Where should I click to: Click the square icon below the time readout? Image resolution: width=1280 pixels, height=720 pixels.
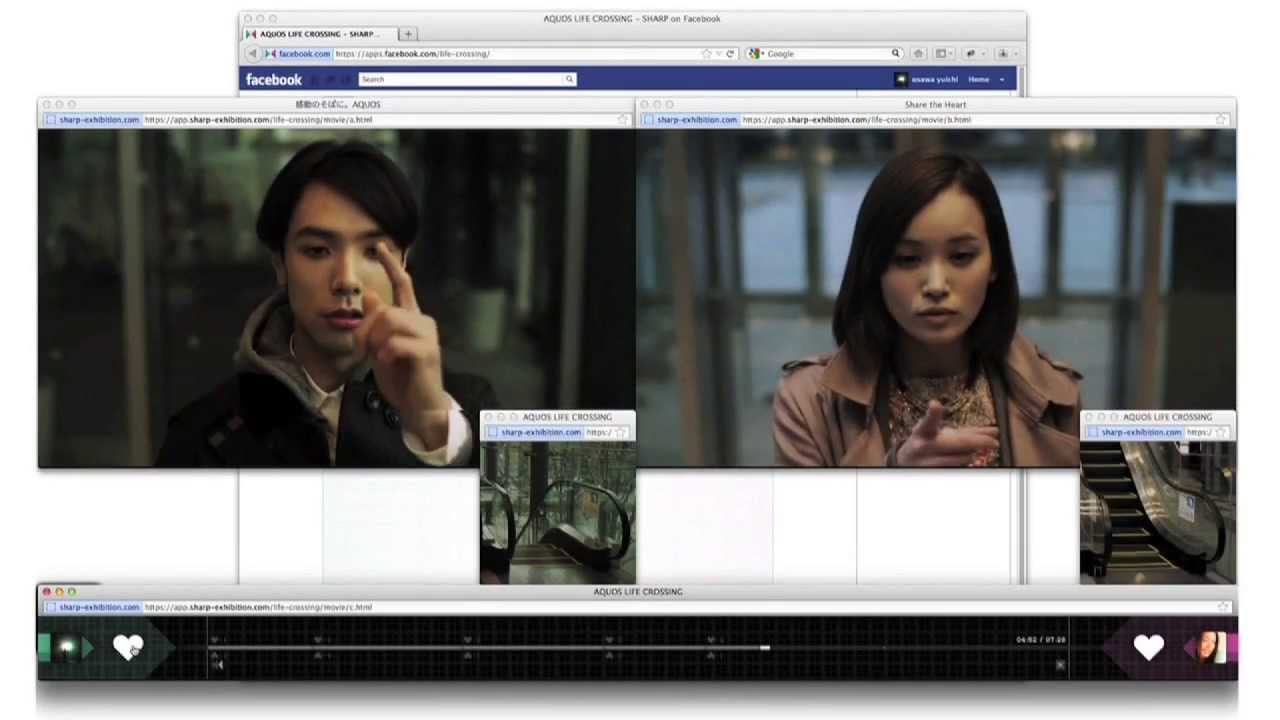[1060, 665]
